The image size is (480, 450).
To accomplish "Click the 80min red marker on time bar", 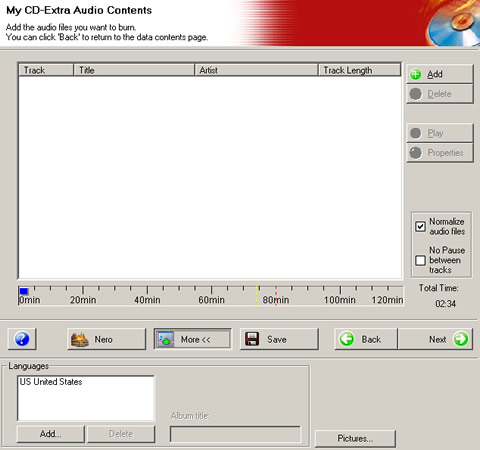I will coord(276,295).
